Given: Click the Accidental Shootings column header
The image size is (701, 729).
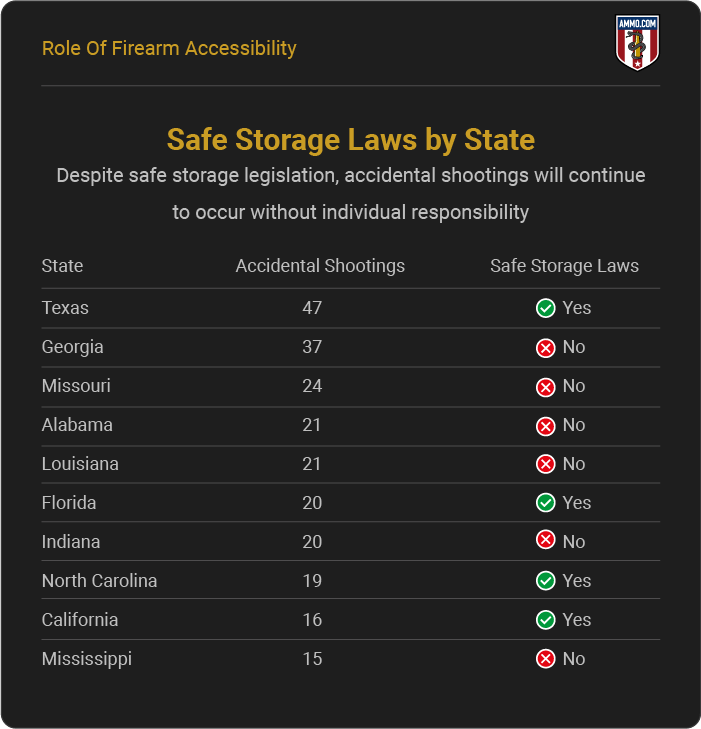Looking at the screenshot, I should tap(320, 266).
